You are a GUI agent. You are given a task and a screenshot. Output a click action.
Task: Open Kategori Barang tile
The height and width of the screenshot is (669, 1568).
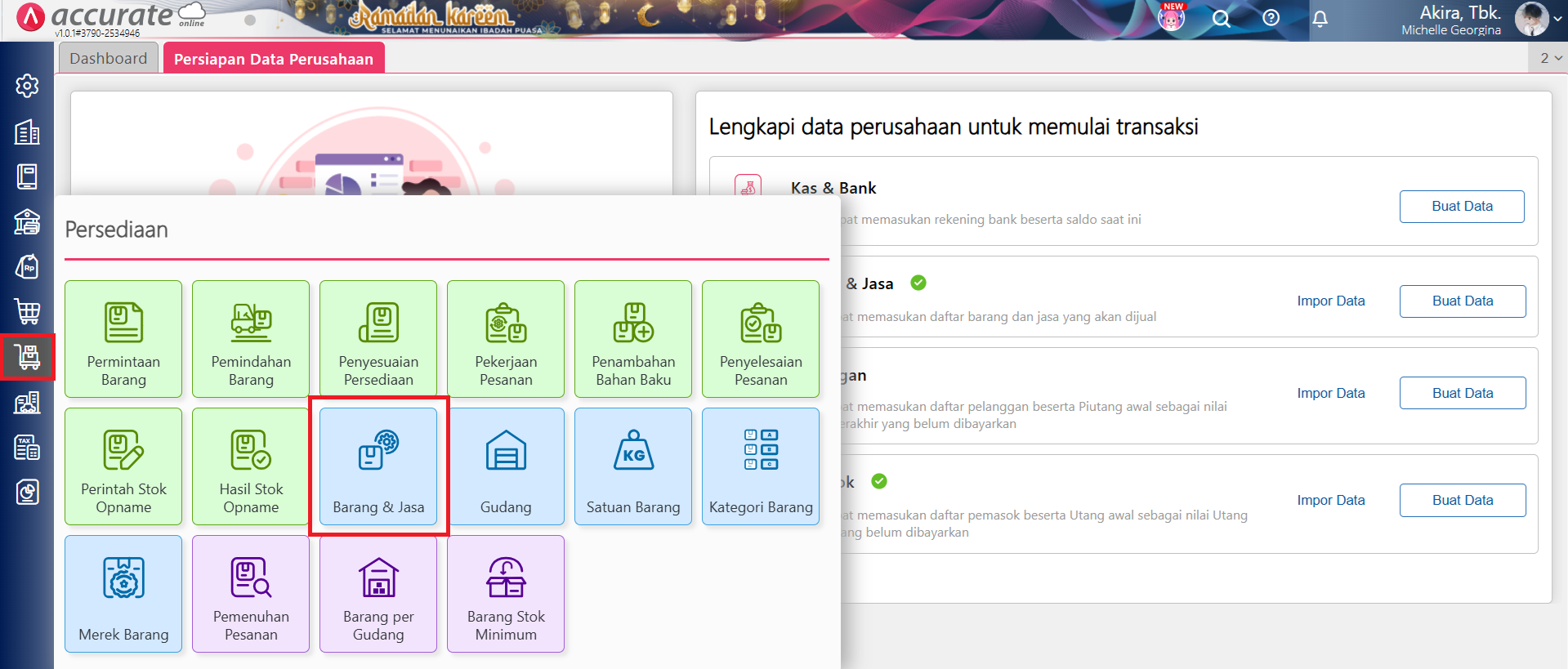point(761,466)
